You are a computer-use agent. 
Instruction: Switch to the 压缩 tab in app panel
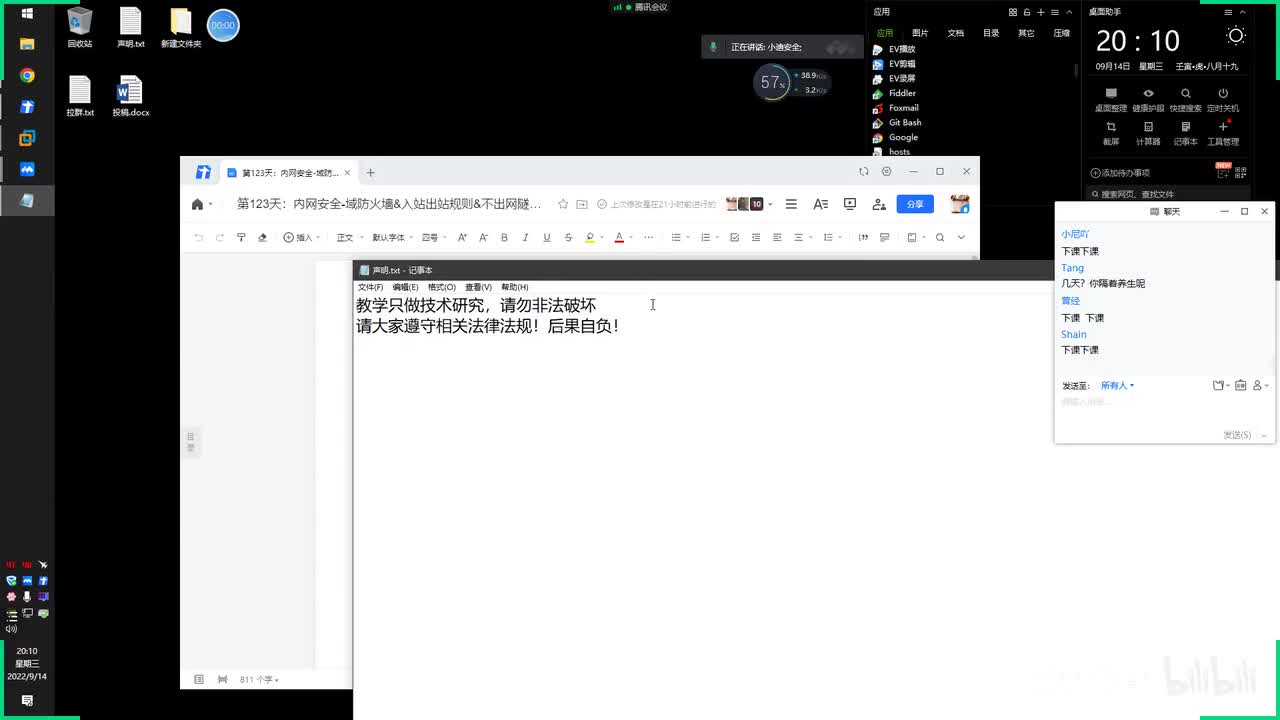tap(1062, 33)
